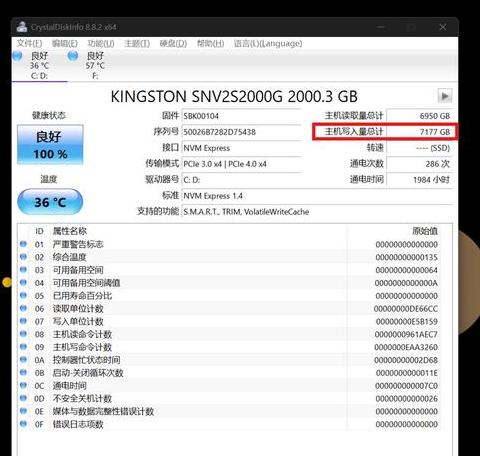480x456 pixels.
Task: Select the 不安全关机计数 attribute row
Action: [x=229, y=398]
